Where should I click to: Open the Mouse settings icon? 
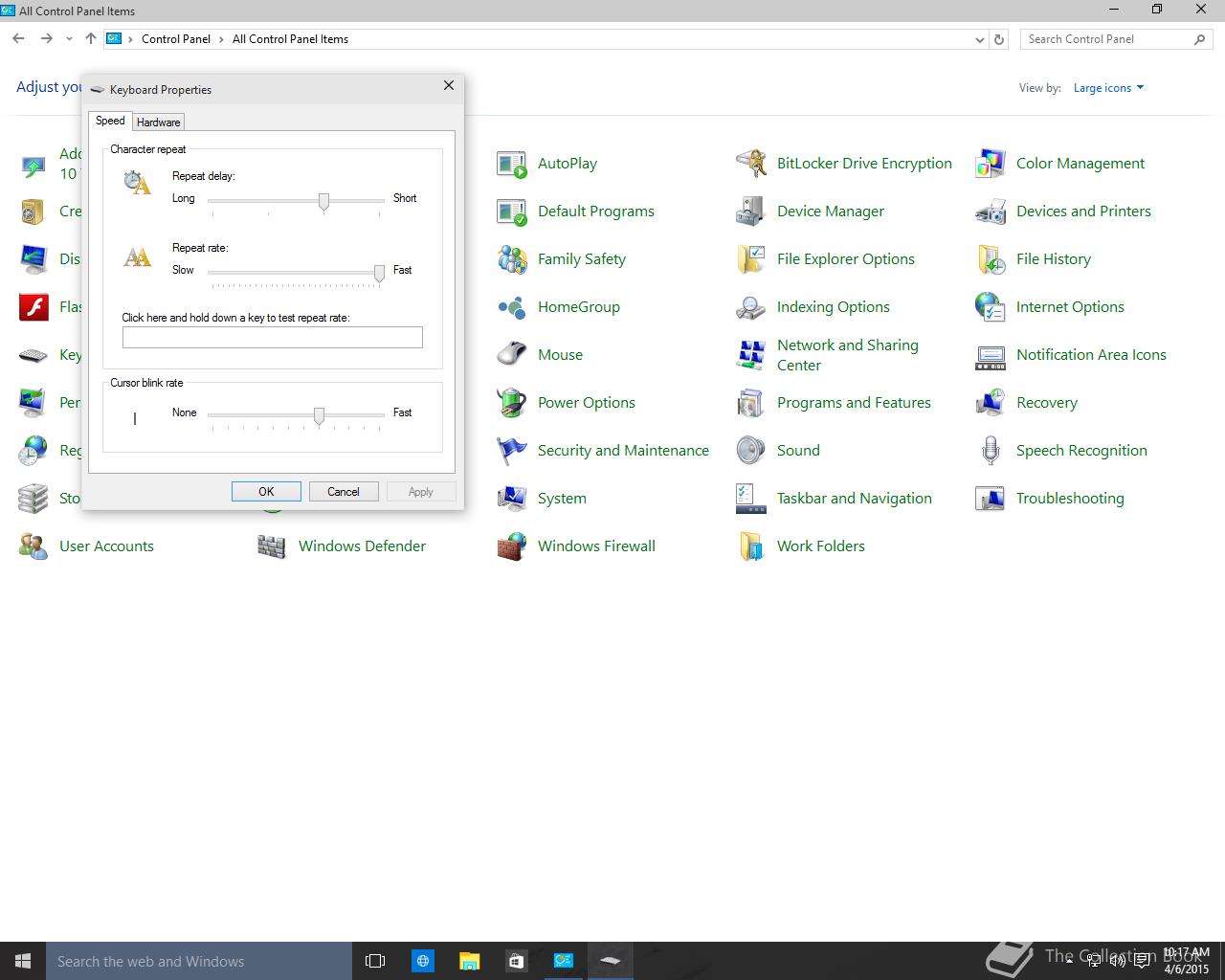tap(512, 355)
